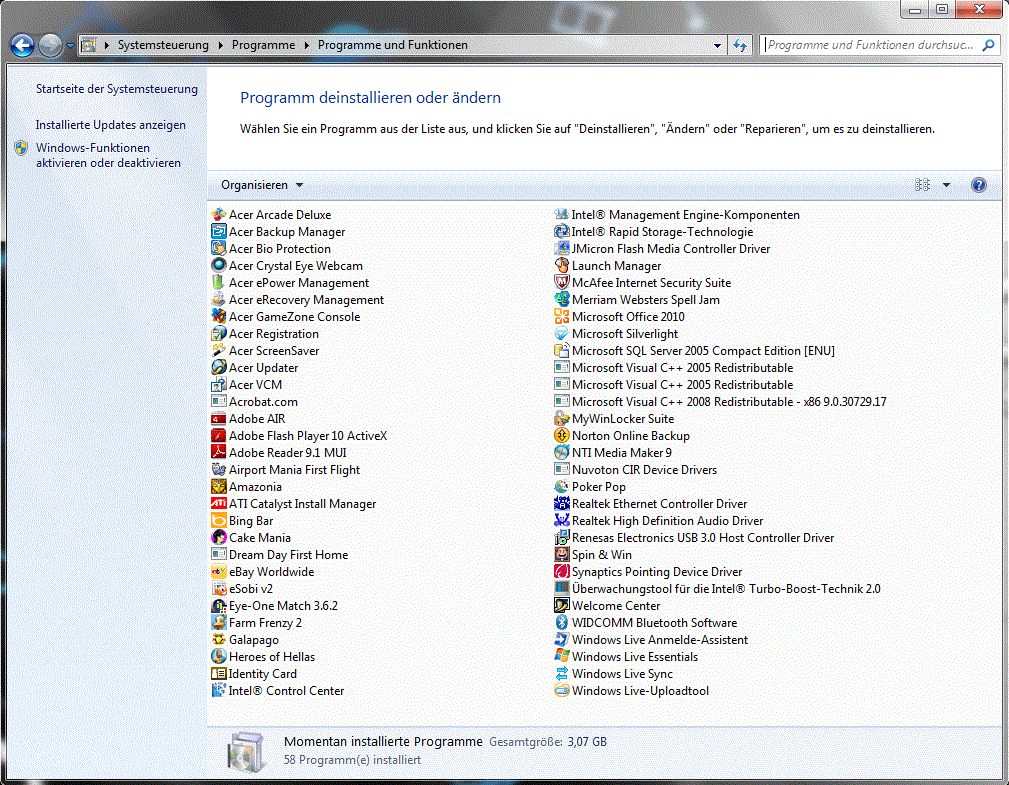
Task: Select Renesas Electronics USB 3.0 Host Controller entry
Action: coord(694,538)
